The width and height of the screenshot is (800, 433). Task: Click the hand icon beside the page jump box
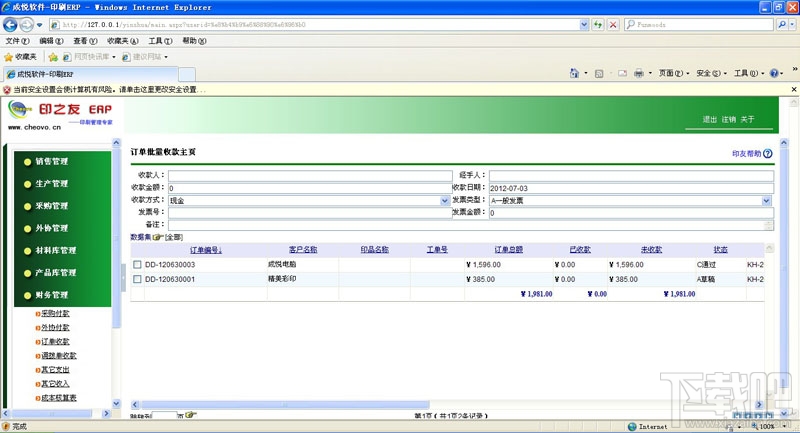(x=190, y=415)
